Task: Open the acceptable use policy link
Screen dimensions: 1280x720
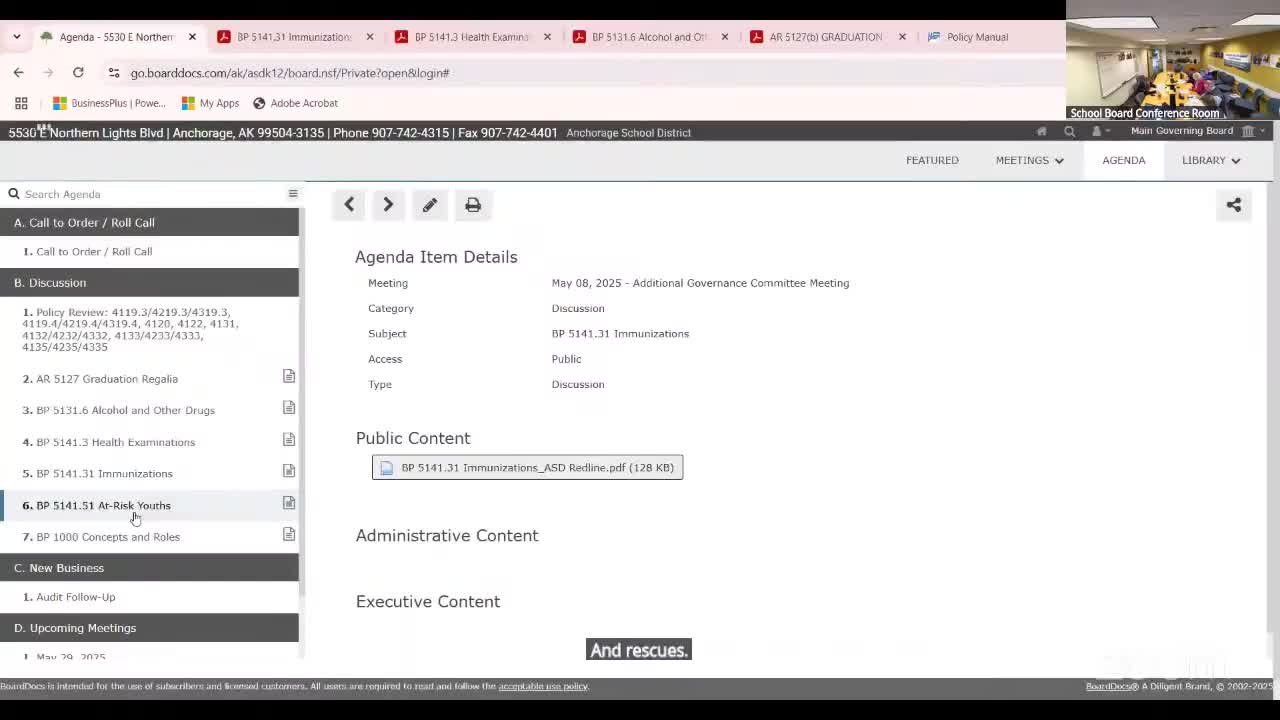Action: 543,686
